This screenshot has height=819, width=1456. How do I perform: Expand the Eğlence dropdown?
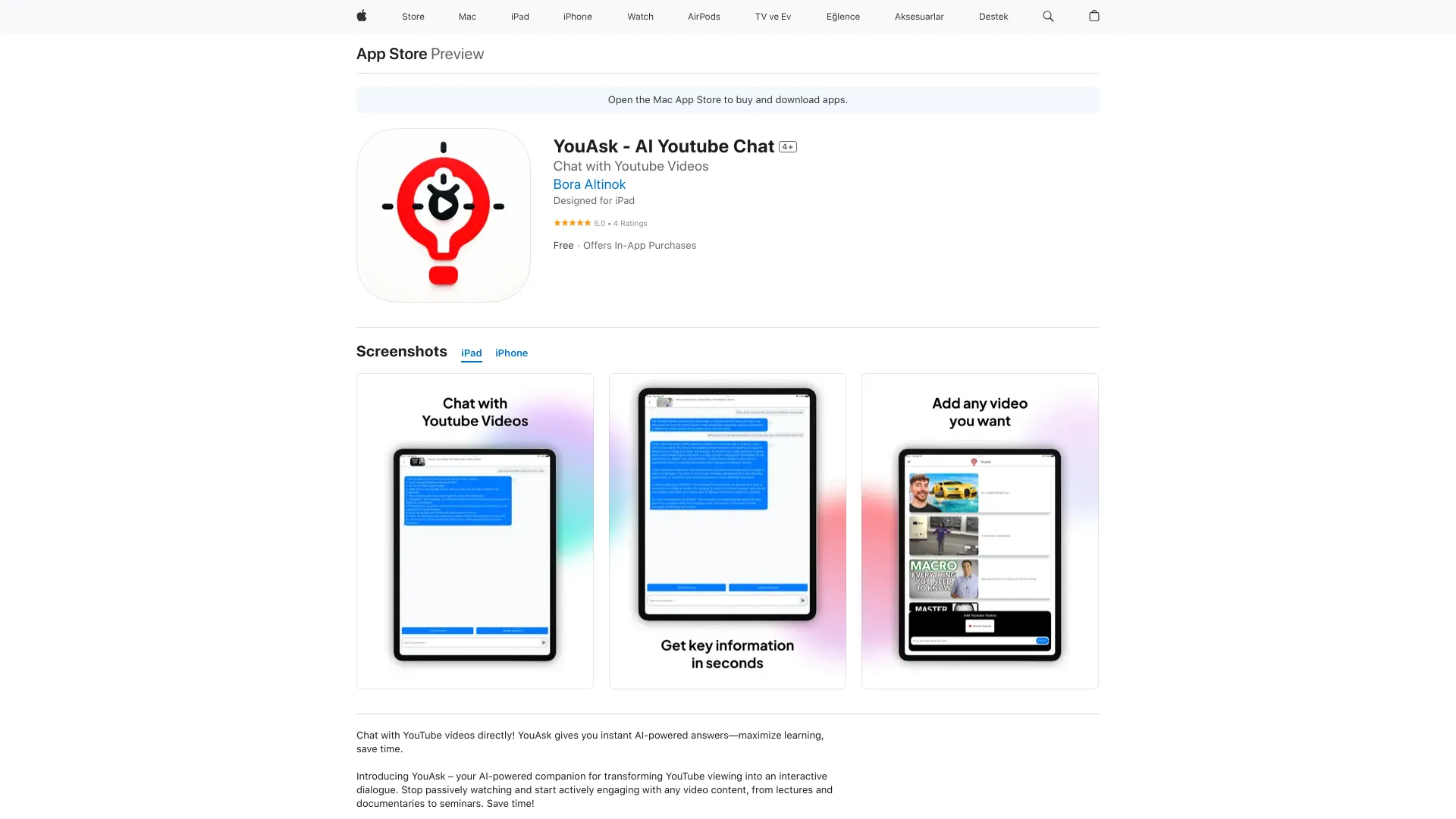pyautogui.click(x=842, y=16)
